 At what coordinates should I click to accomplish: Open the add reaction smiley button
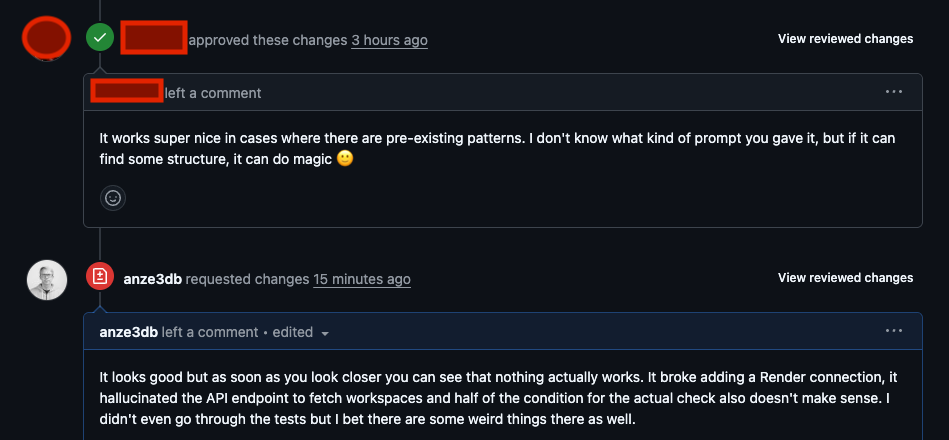113,198
